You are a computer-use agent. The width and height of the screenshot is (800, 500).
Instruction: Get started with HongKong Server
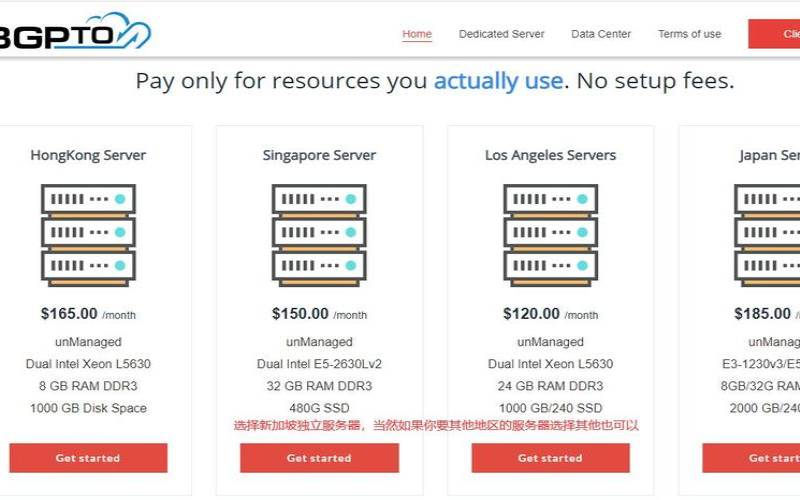tap(88, 458)
